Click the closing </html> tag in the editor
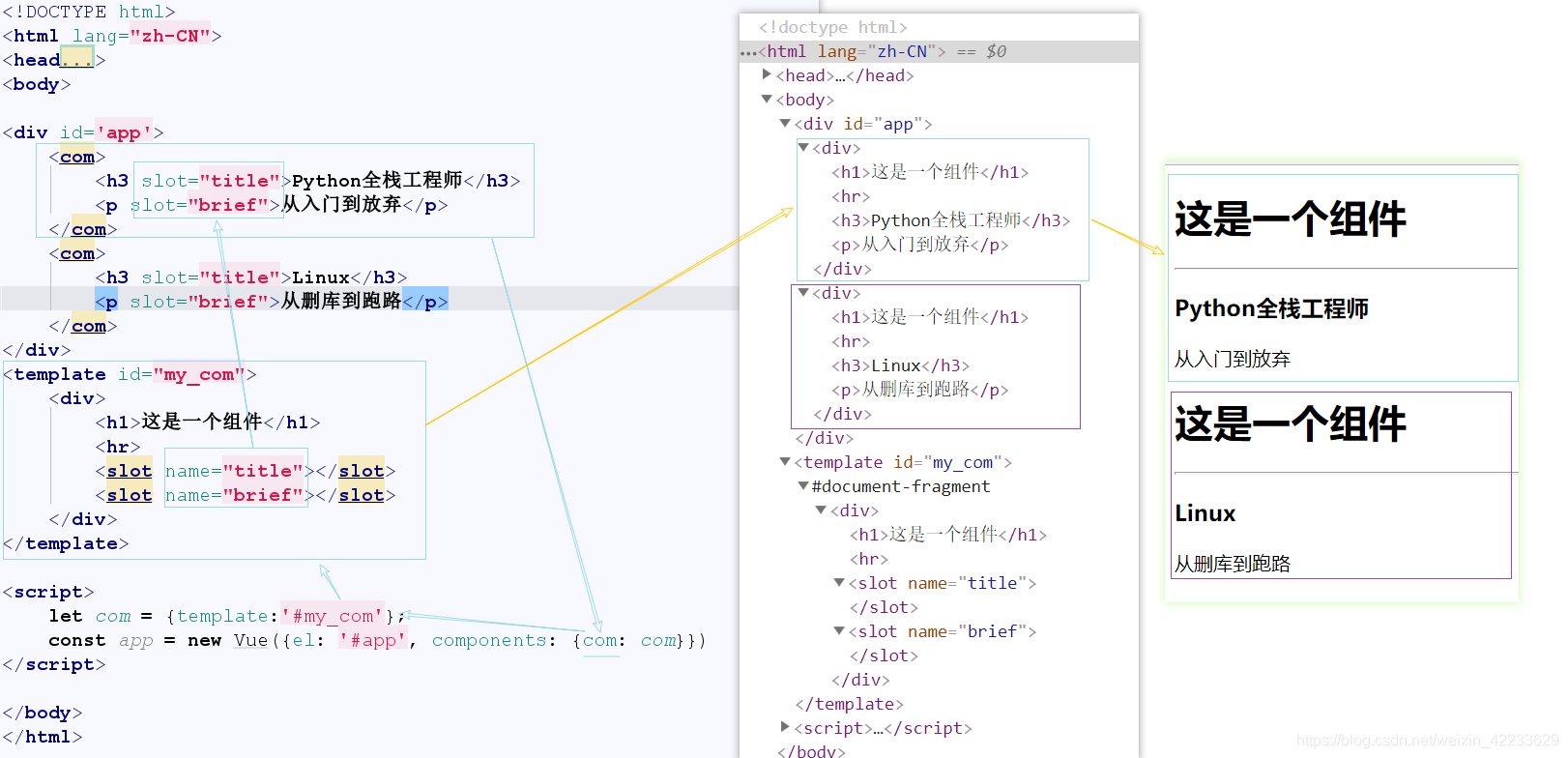Viewport: 1568px width, 758px height. (43, 737)
